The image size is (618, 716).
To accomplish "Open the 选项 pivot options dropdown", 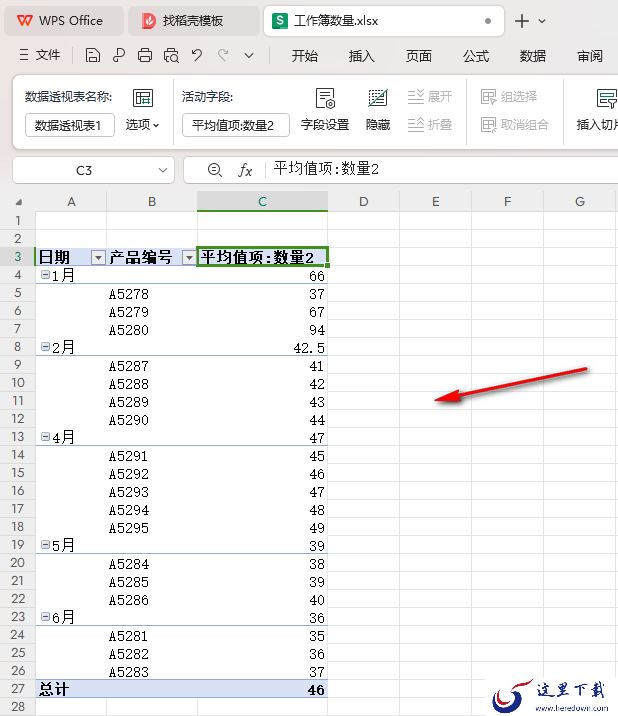I will [x=143, y=125].
